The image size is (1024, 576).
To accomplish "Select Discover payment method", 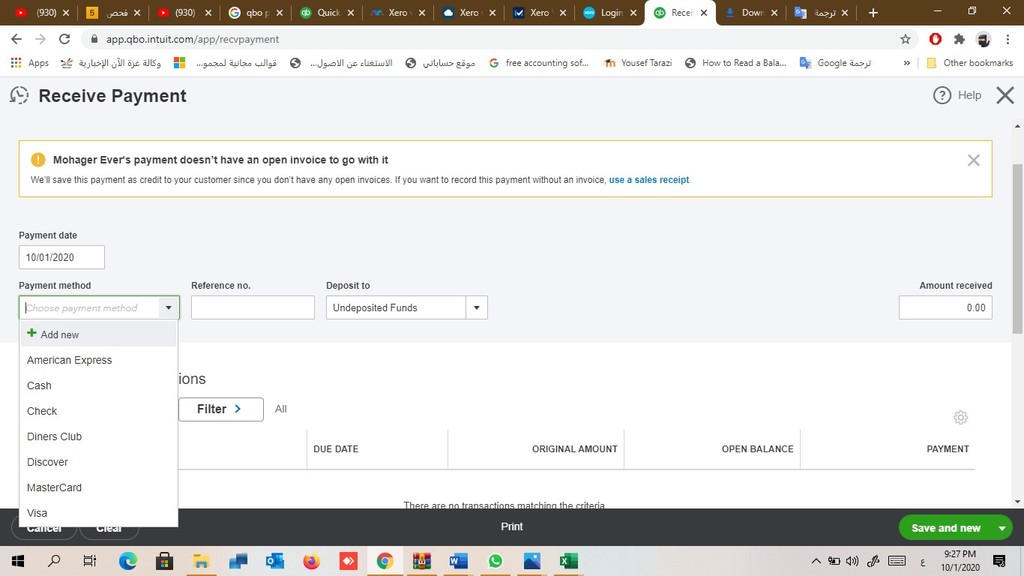I will click(99, 462).
